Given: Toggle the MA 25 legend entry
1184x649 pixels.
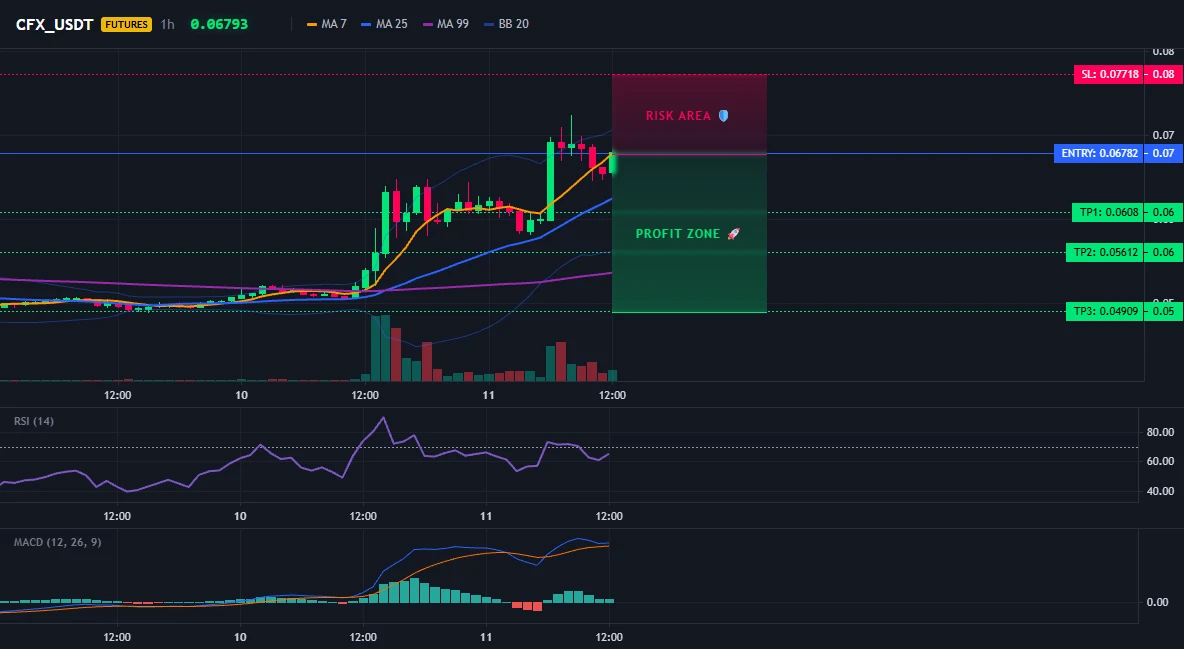Looking at the screenshot, I should 384,24.
